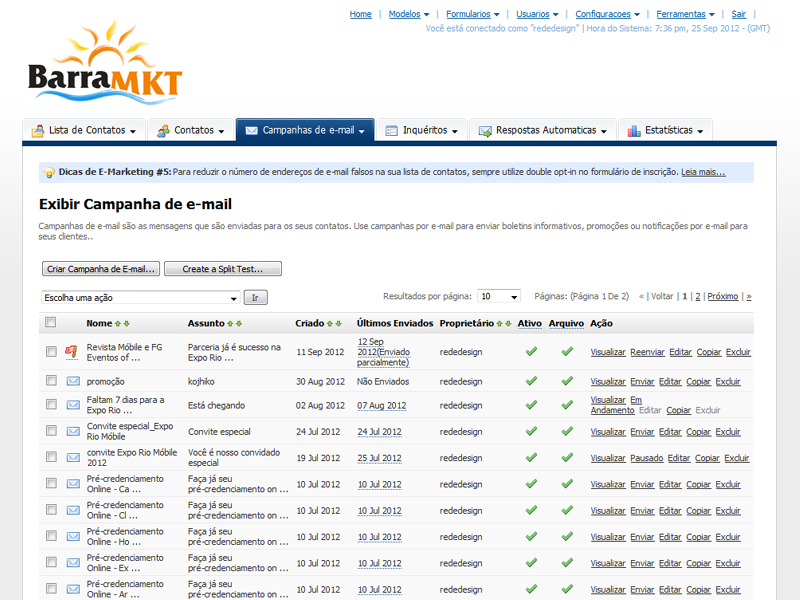Viewport: 800px width, 600px height.
Task: Click Reenviar for Revista Móbile e FG Eventos
Action: pyautogui.click(x=647, y=352)
